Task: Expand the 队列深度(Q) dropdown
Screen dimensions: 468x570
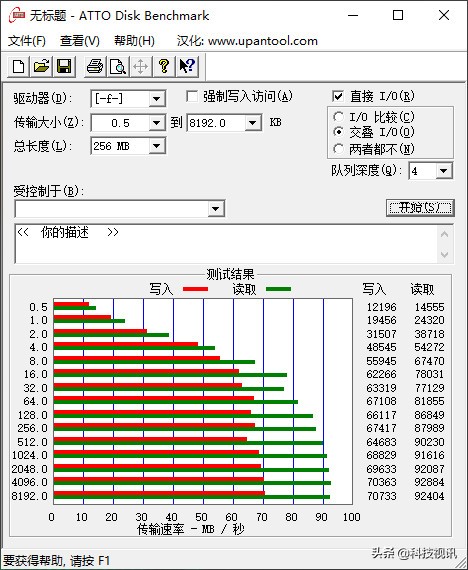Action: coord(444,171)
